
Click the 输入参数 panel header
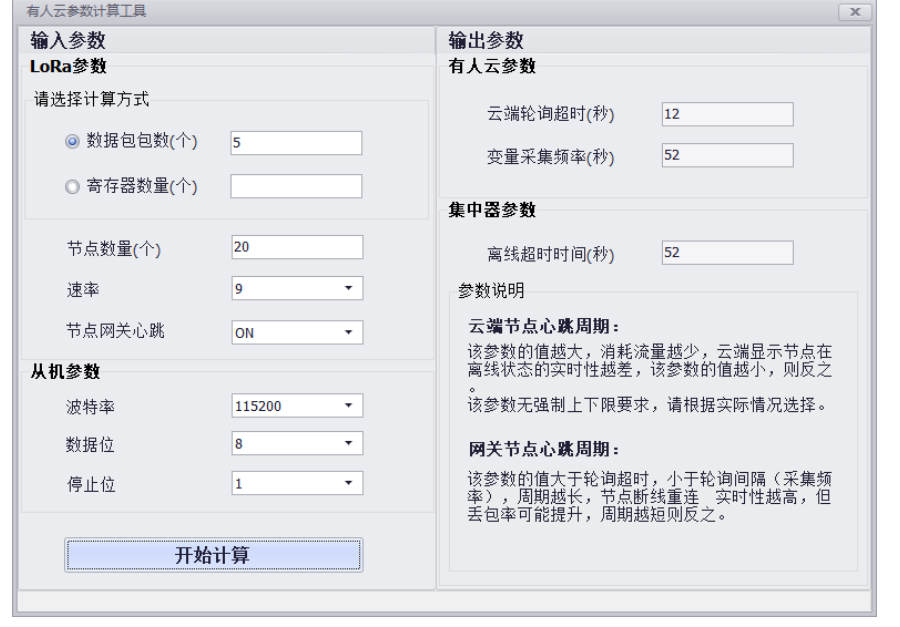[x=68, y=41]
